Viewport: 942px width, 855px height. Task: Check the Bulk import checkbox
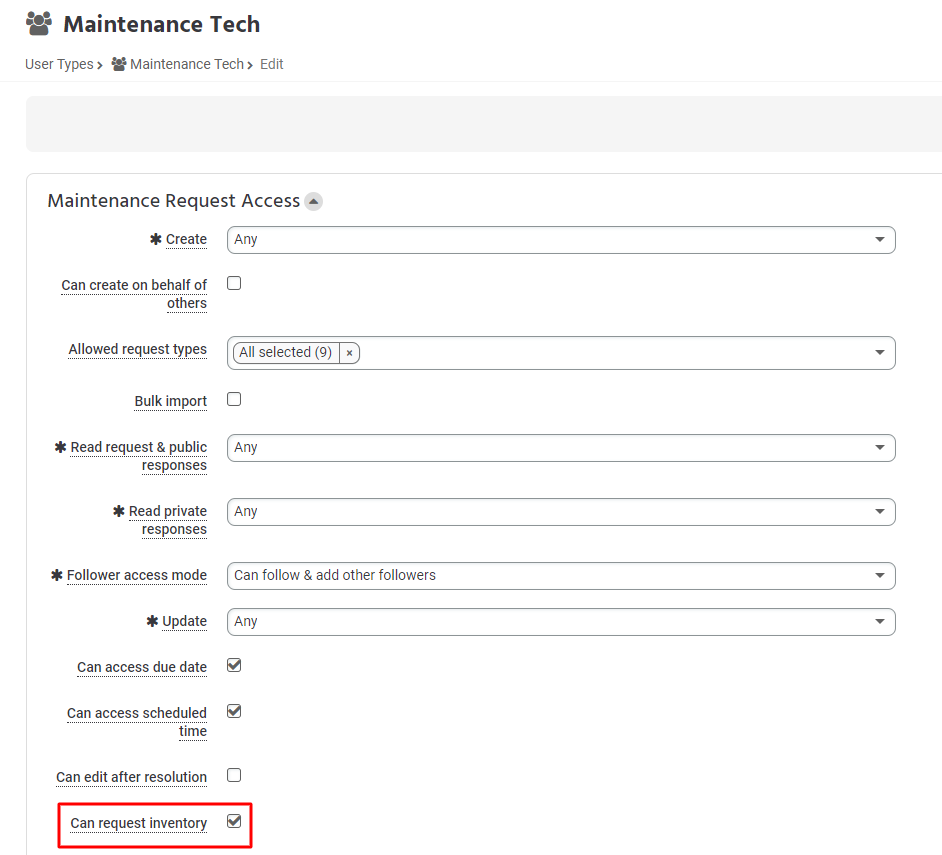pos(234,399)
